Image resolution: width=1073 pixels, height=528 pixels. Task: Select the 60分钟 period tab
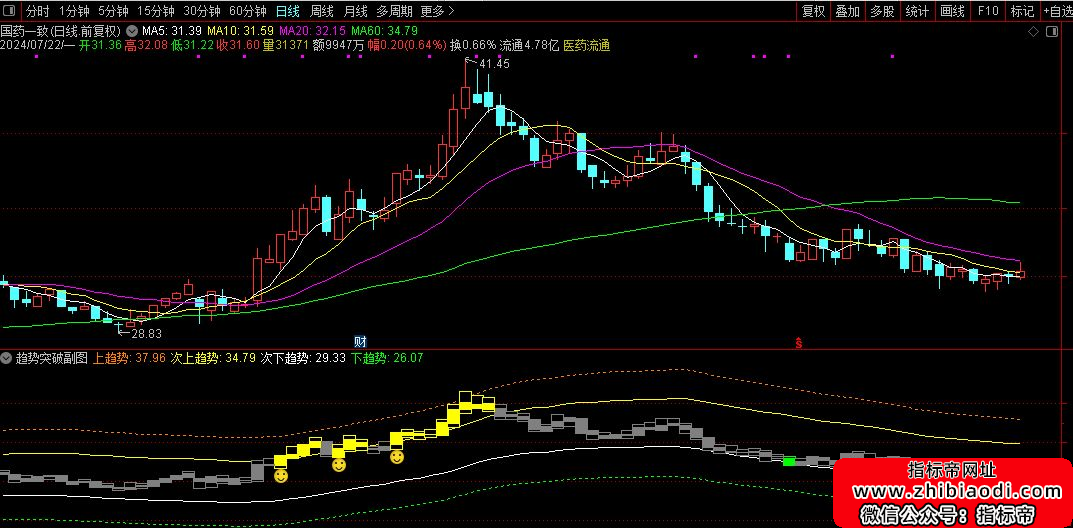[x=247, y=12]
